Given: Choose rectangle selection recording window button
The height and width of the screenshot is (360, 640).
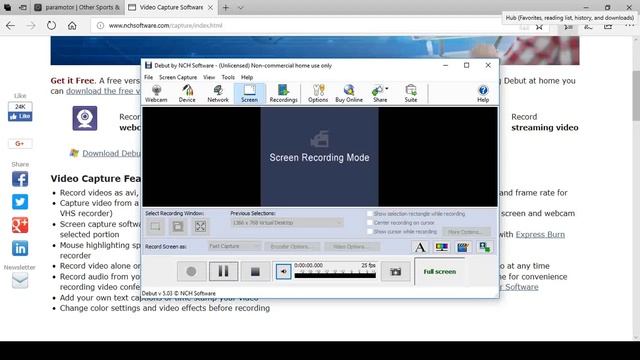Looking at the screenshot, I should 155,226.
